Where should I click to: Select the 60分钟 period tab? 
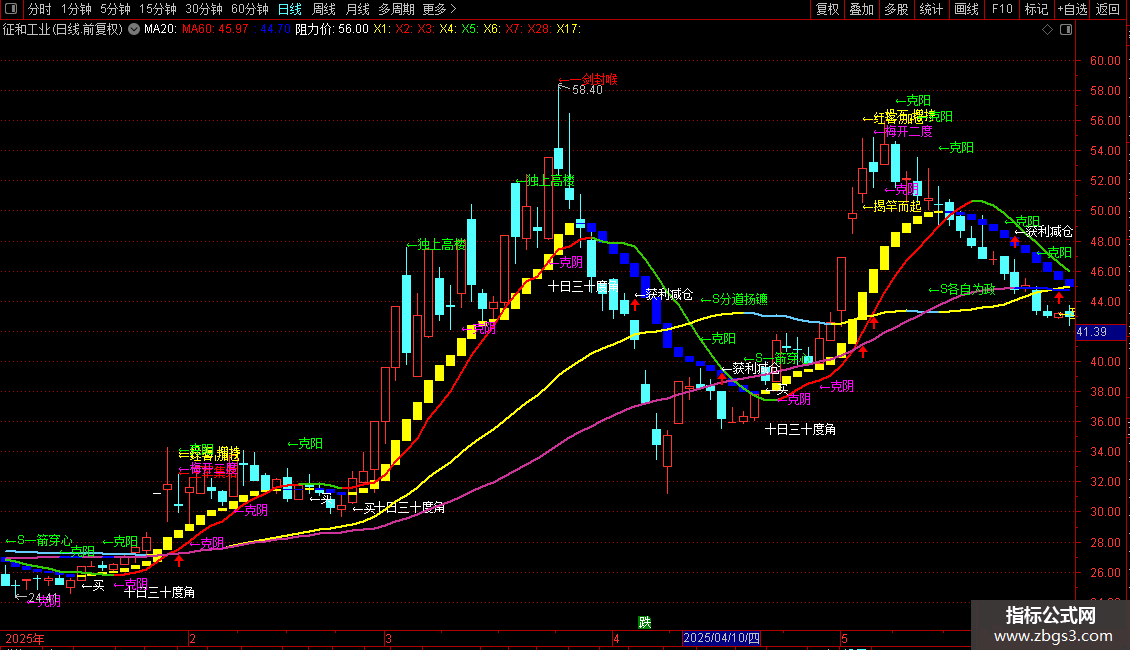(x=250, y=9)
